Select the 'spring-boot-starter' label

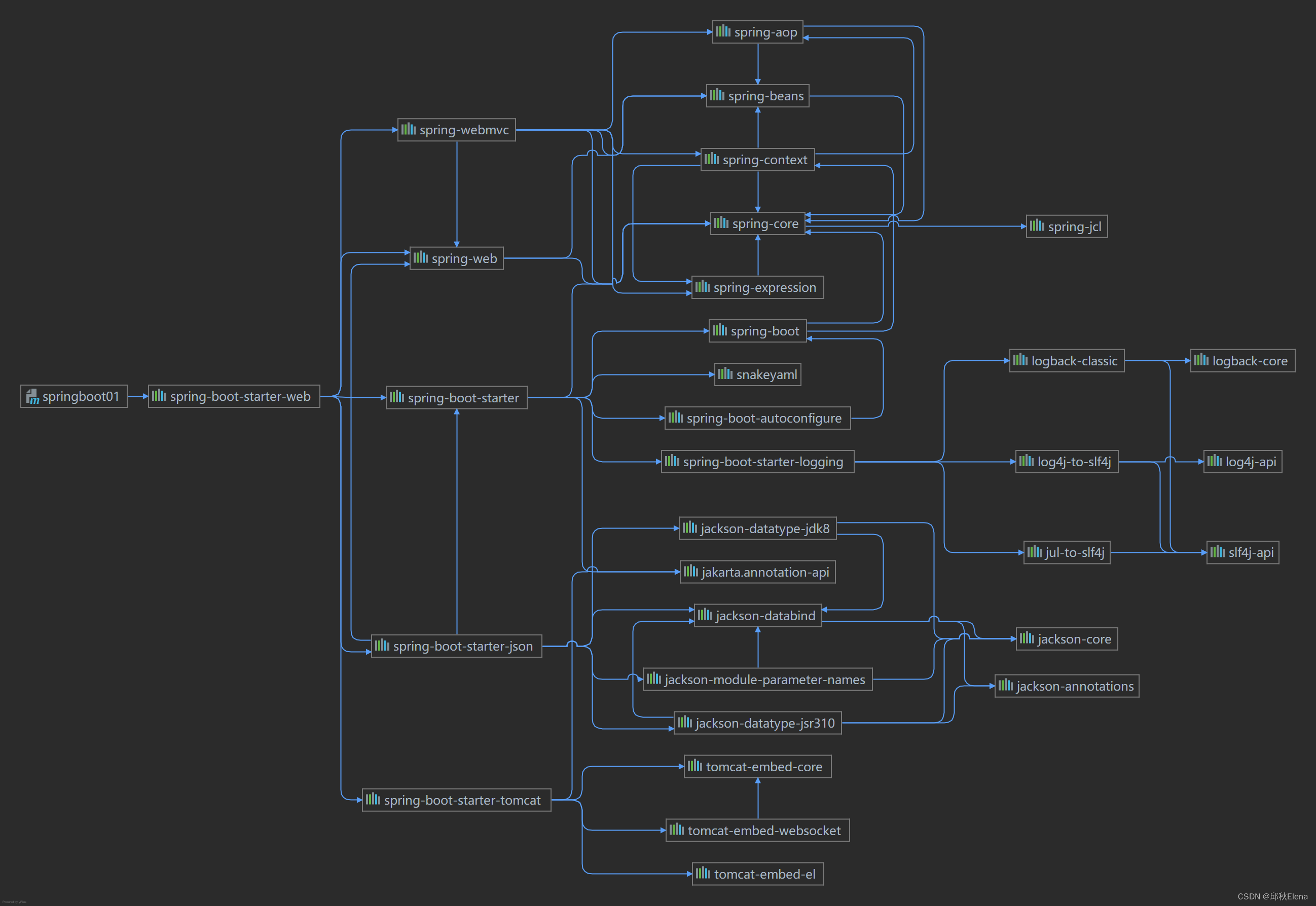coord(463,398)
